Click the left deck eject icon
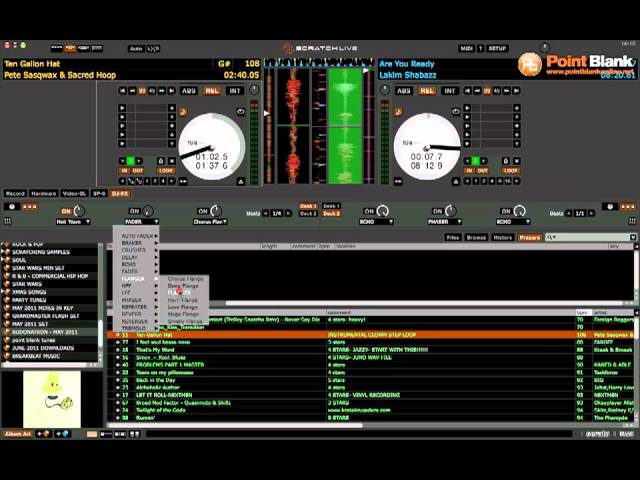 [x=241, y=181]
